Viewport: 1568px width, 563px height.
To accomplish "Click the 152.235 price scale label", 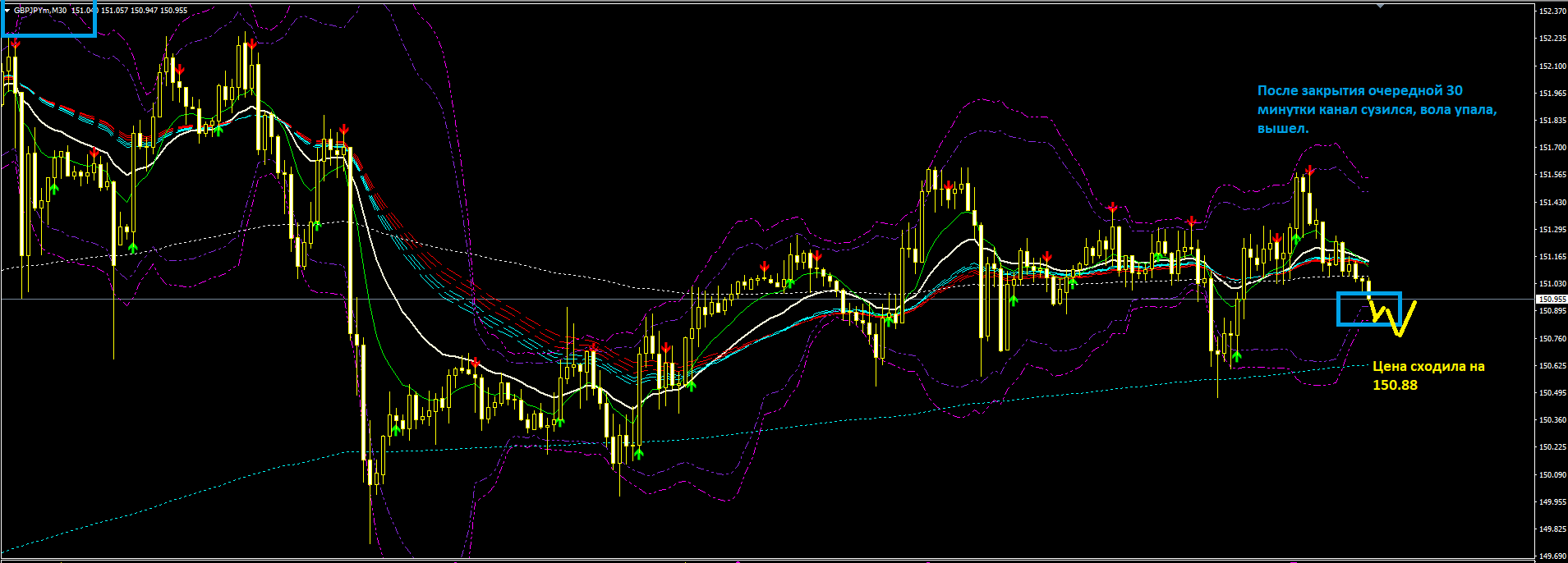I will click(x=1552, y=39).
